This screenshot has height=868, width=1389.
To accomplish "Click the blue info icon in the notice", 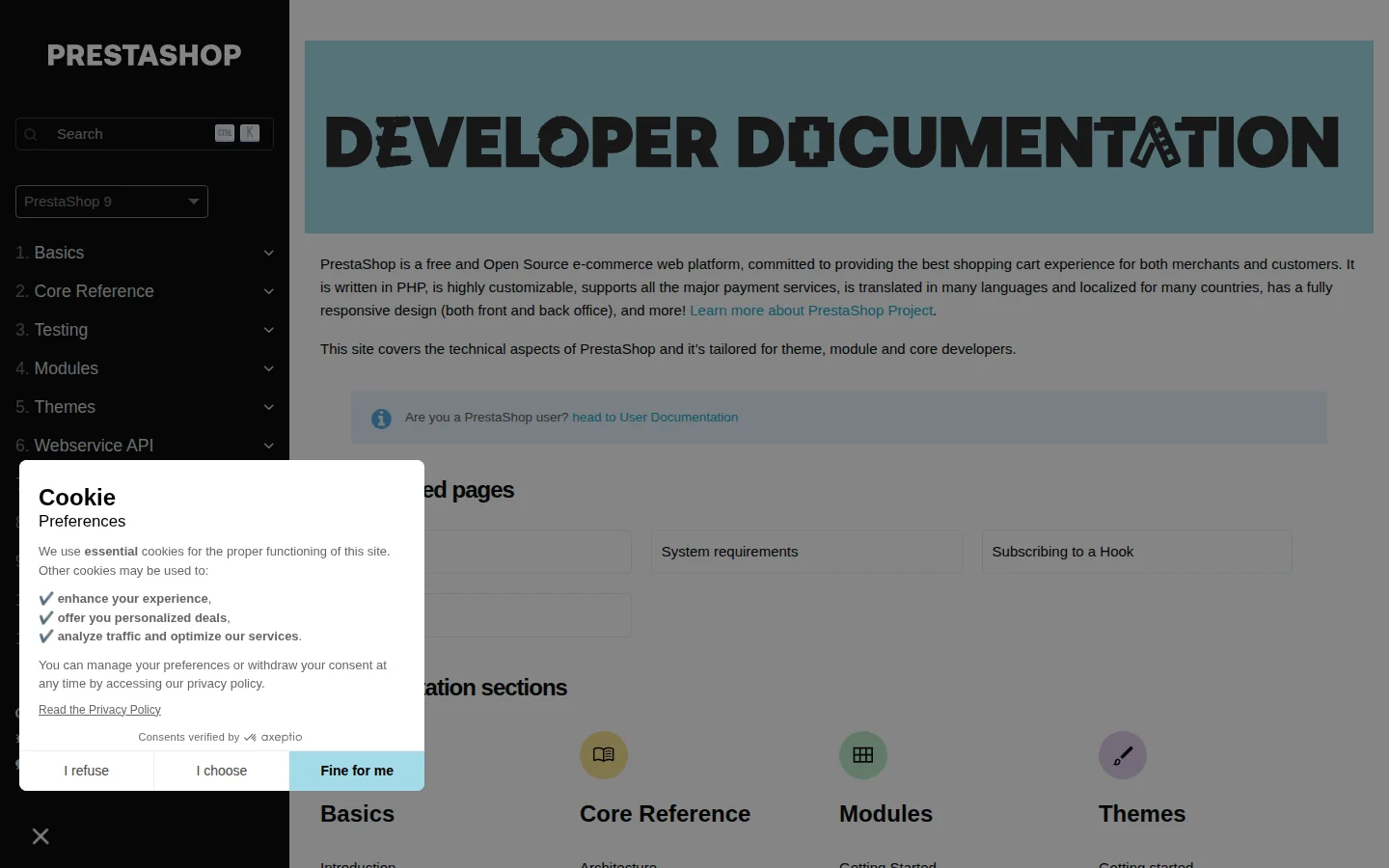I will (382, 419).
